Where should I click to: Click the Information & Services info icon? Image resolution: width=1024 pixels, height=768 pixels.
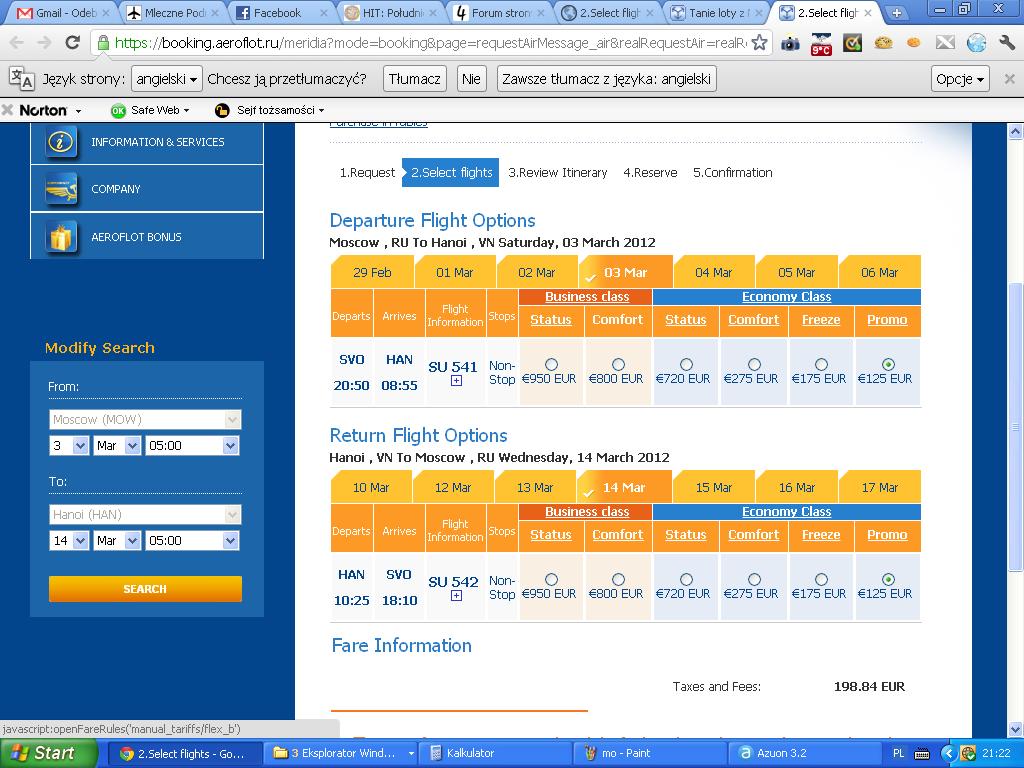[x=61, y=142]
